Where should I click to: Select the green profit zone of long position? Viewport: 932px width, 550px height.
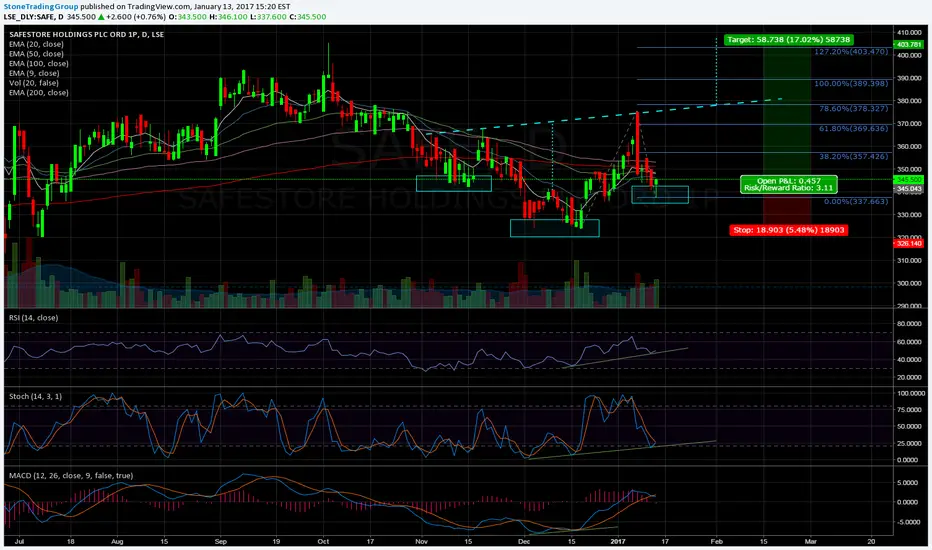787,112
